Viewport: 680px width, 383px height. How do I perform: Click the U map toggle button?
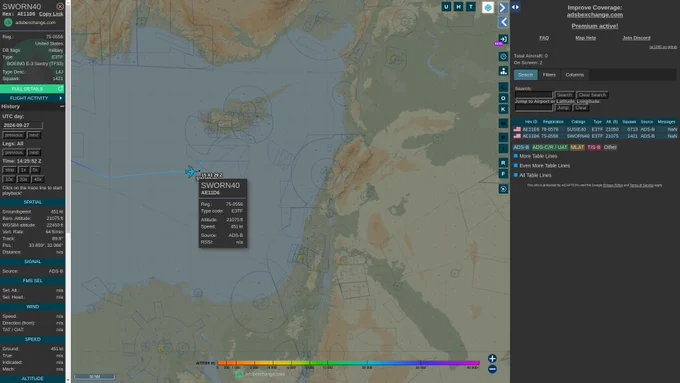[x=446, y=7]
